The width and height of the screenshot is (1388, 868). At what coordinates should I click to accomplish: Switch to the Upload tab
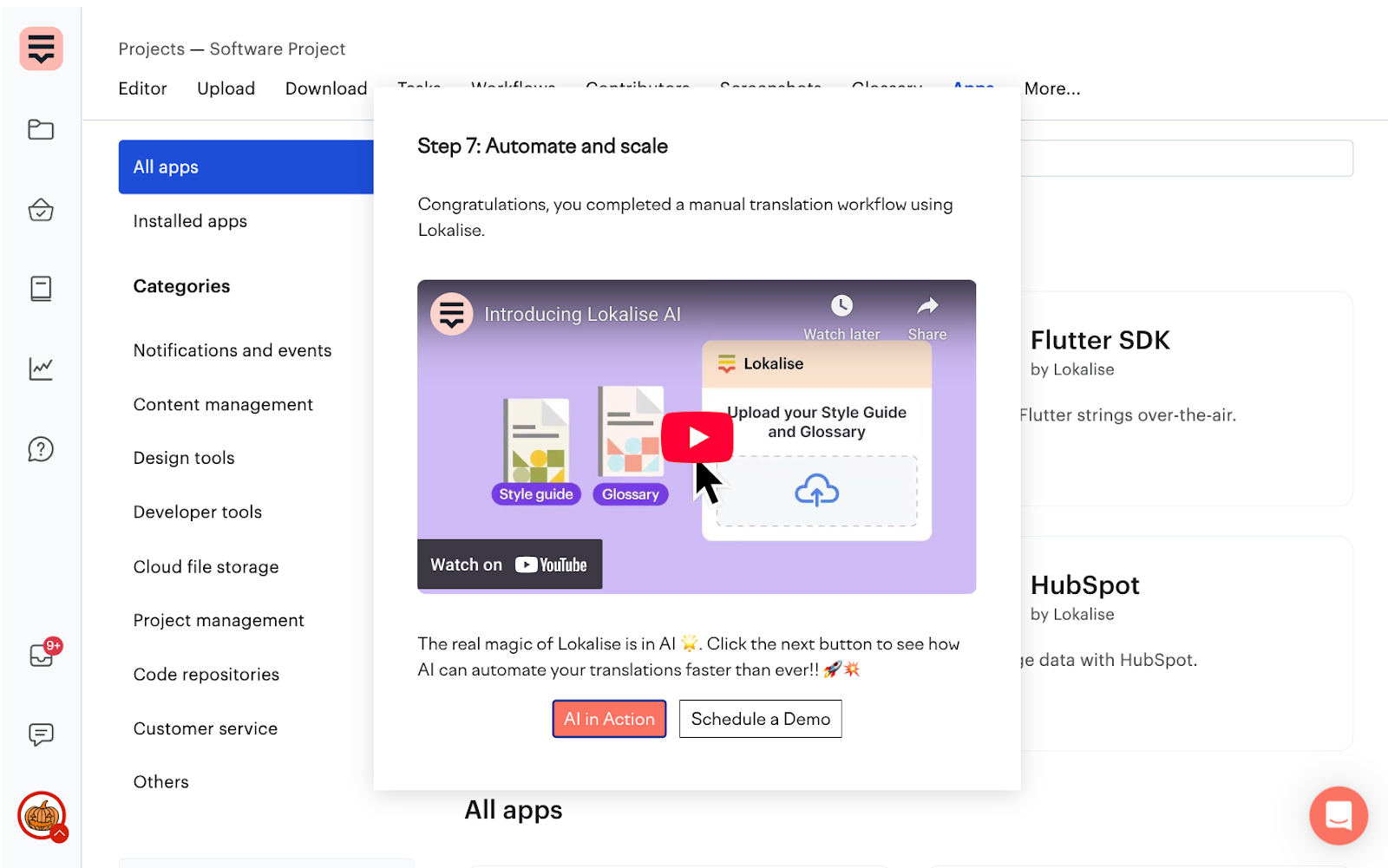(x=226, y=88)
